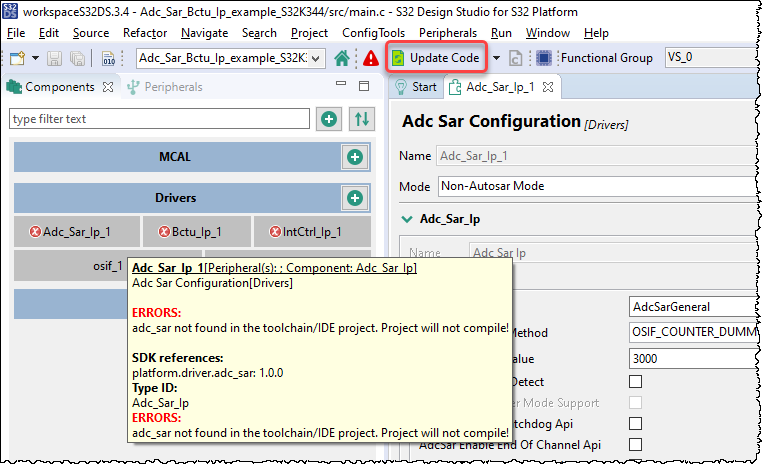Open the Help menu
763x464 pixels.
tap(596, 33)
